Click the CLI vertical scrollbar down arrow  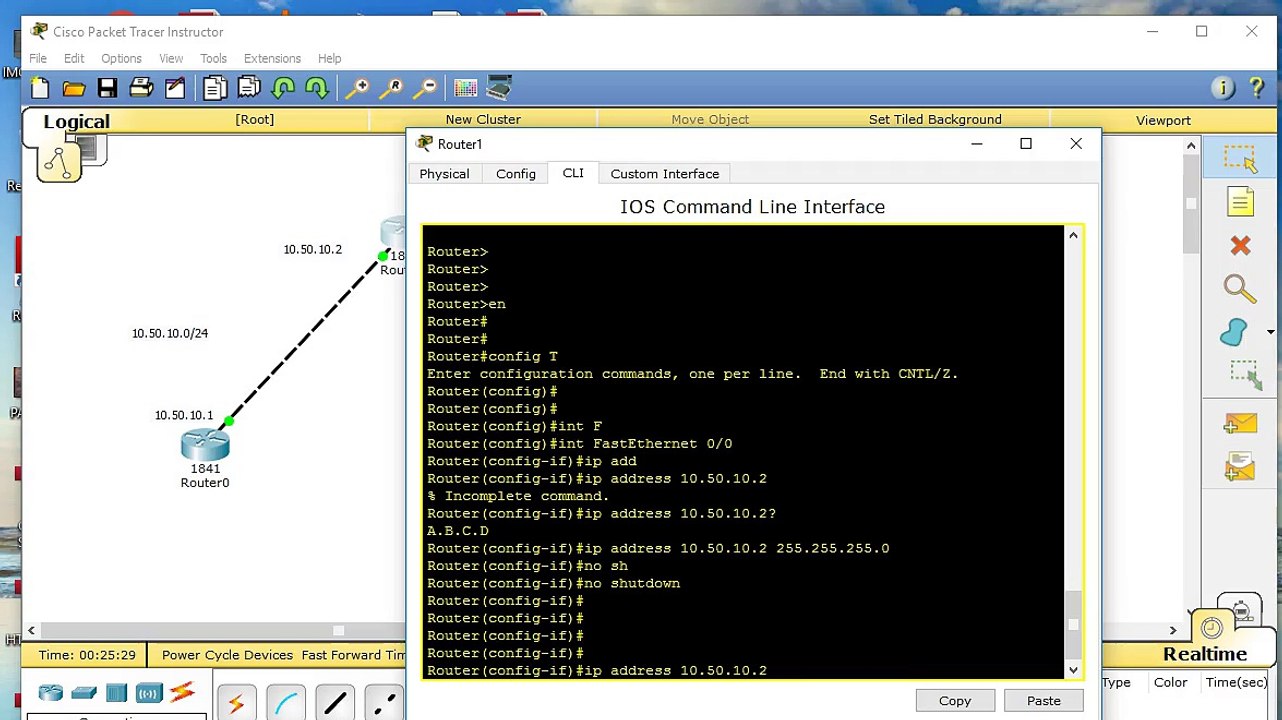coord(1073,670)
